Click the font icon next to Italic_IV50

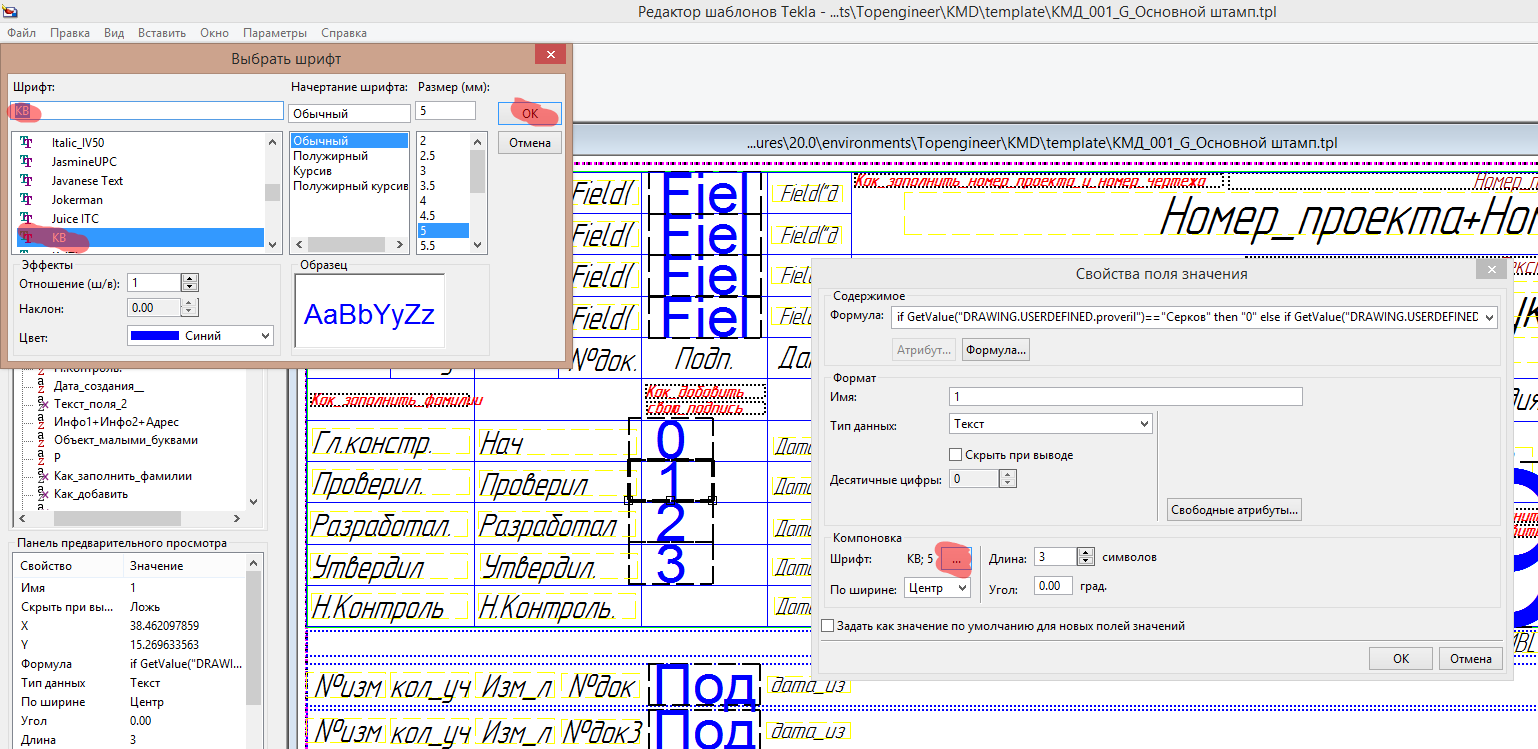point(28,143)
